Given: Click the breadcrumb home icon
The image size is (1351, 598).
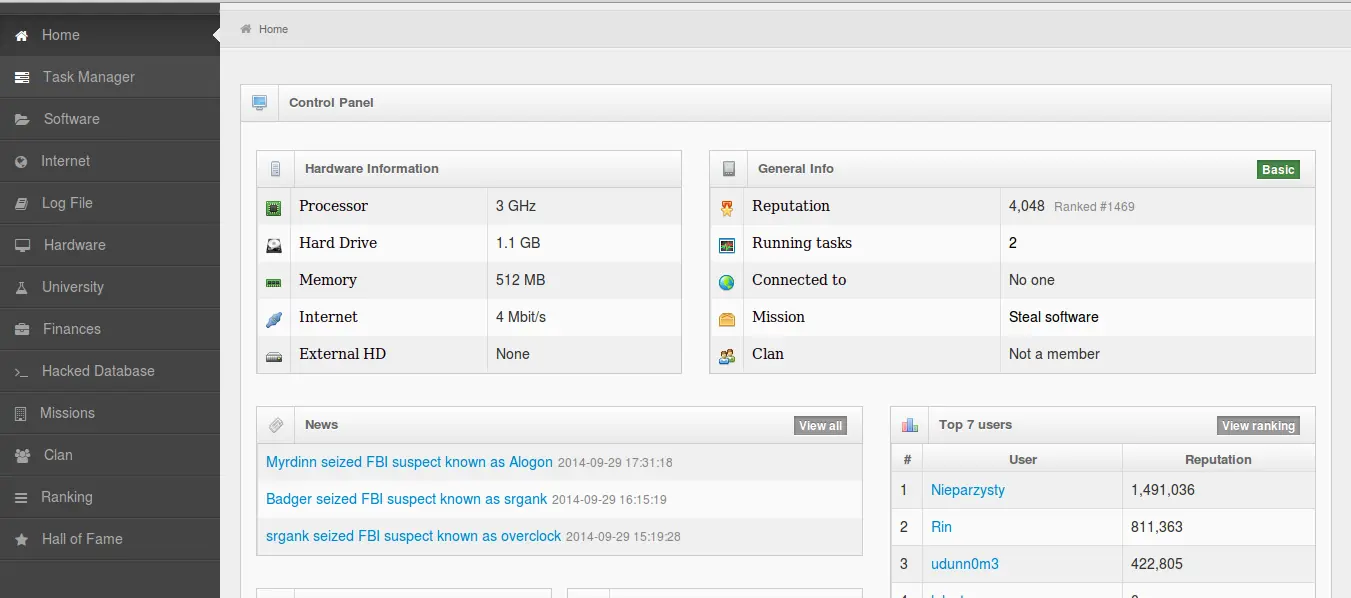Looking at the screenshot, I should (246, 29).
